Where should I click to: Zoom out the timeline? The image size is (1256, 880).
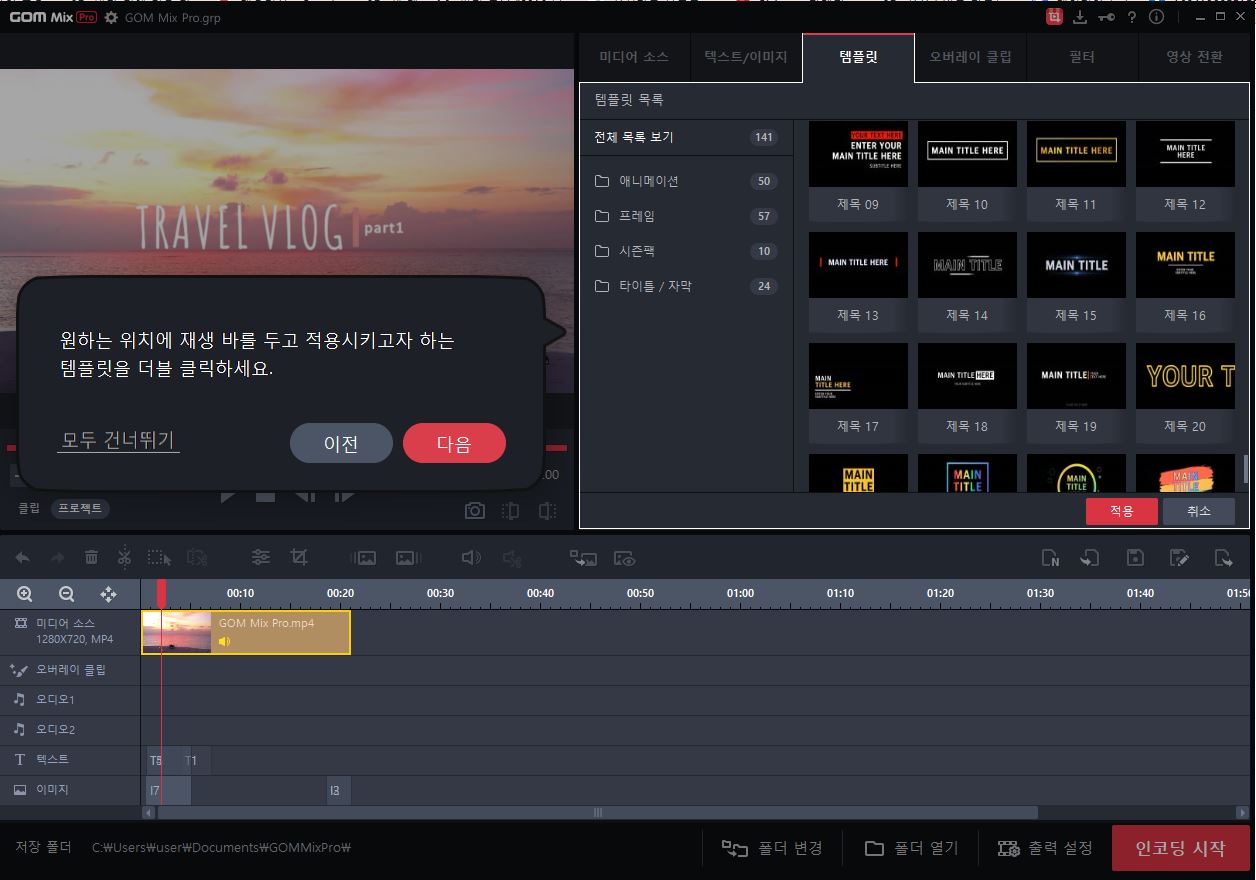(67, 594)
